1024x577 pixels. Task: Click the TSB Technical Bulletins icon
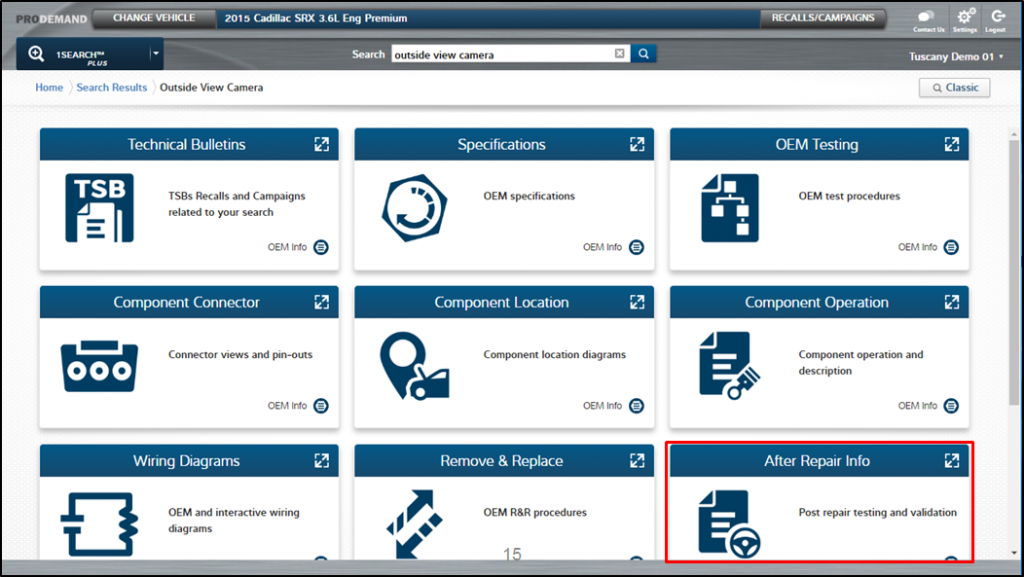tap(99, 208)
